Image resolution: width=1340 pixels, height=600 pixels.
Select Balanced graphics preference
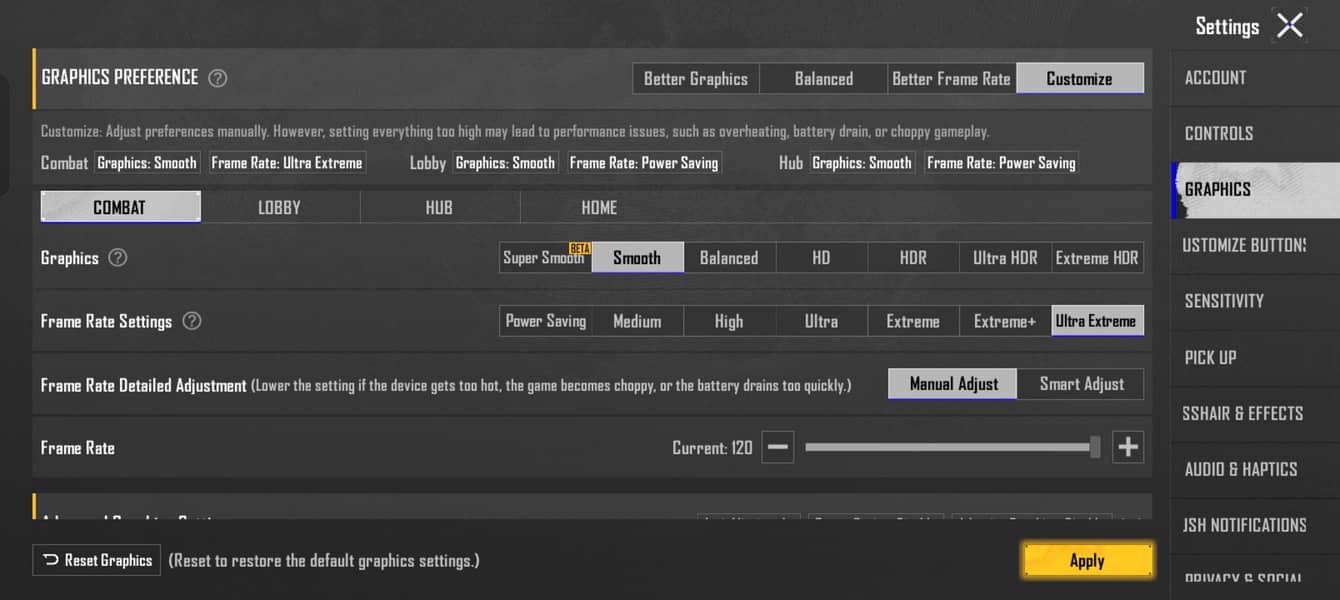824,79
